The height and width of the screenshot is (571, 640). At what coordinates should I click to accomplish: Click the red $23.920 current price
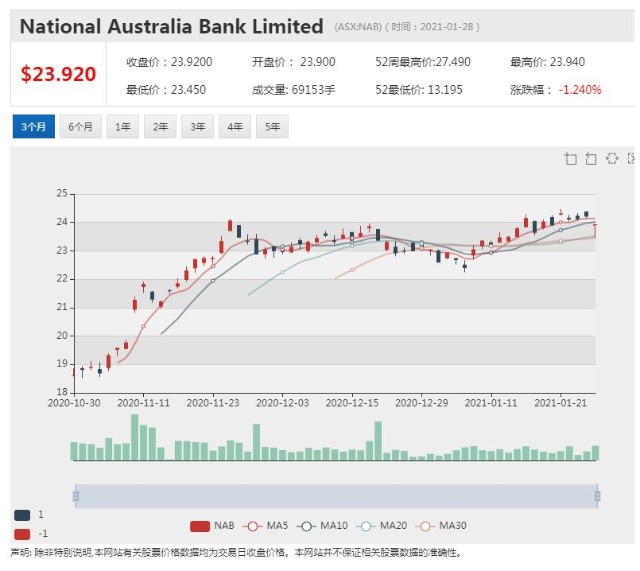pyautogui.click(x=58, y=74)
